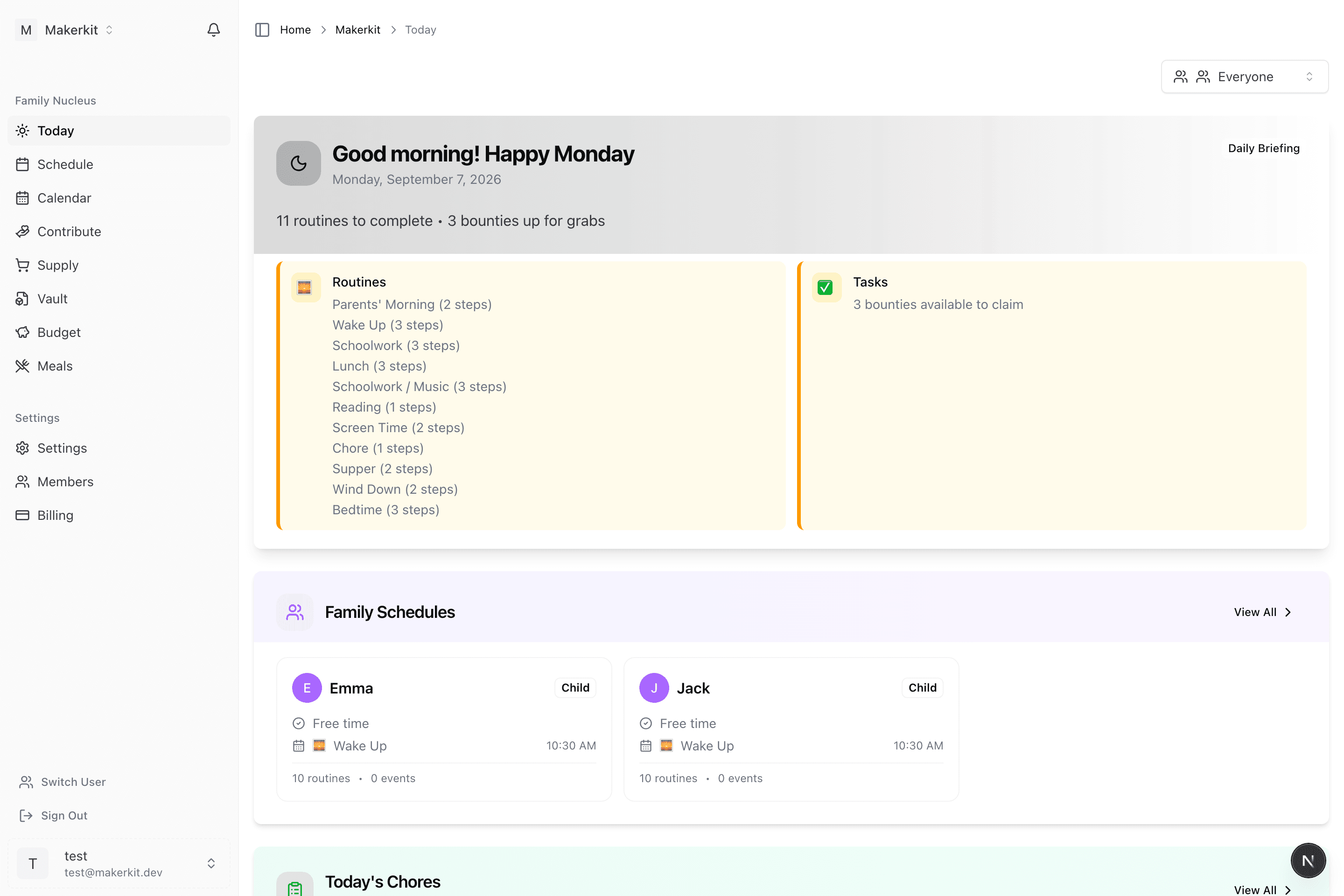Expand the Makerkit workspace switcher

tap(64, 30)
